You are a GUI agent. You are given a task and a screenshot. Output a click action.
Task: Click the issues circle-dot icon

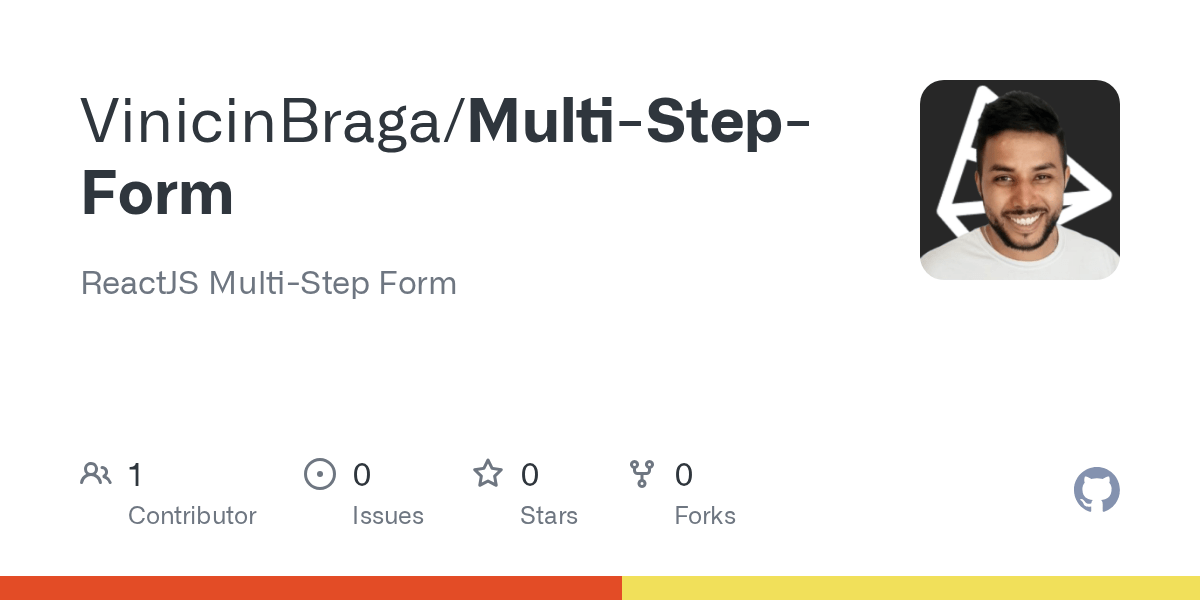[x=320, y=474]
